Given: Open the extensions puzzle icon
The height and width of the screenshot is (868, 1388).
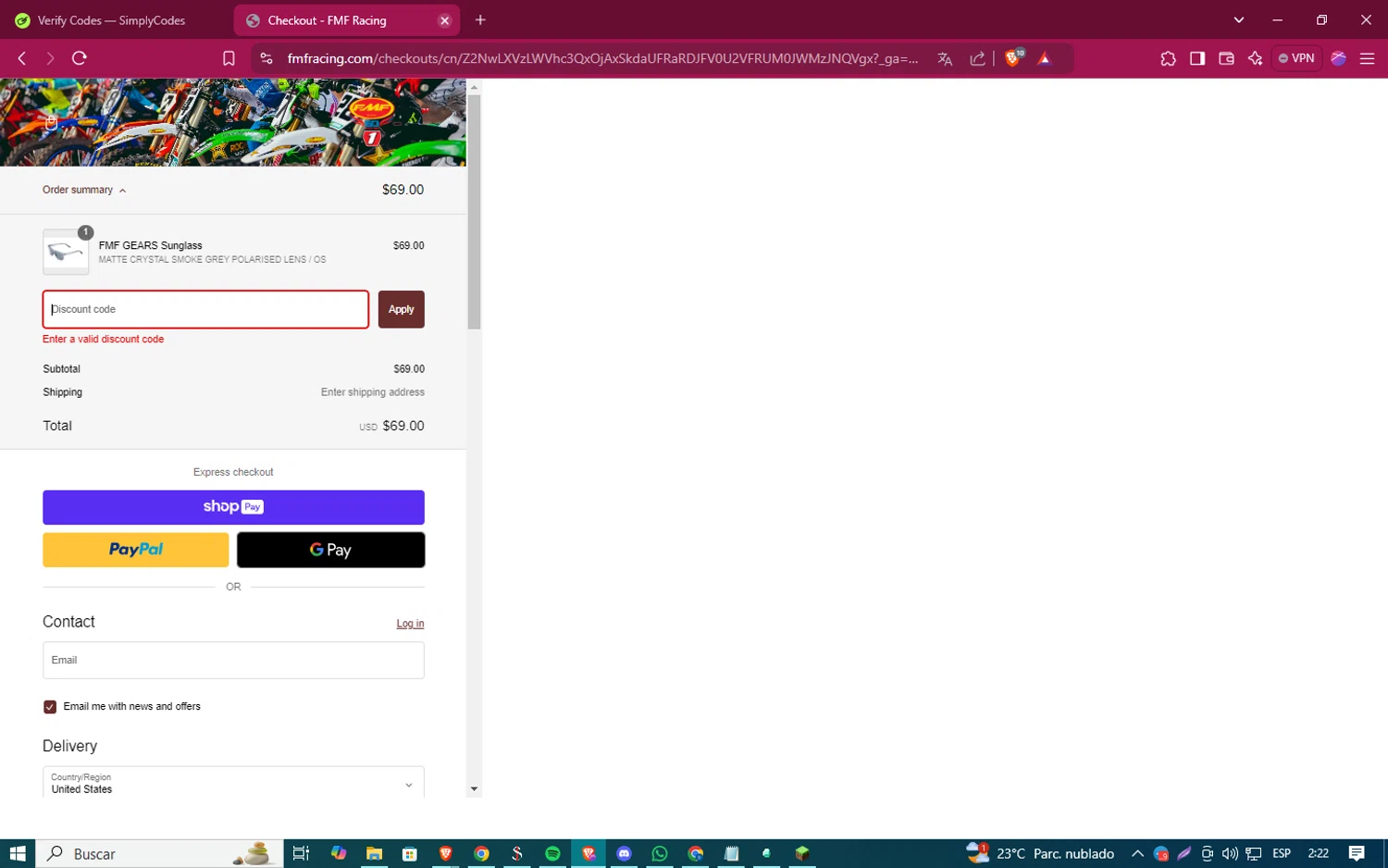Looking at the screenshot, I should click(1168, 58).
